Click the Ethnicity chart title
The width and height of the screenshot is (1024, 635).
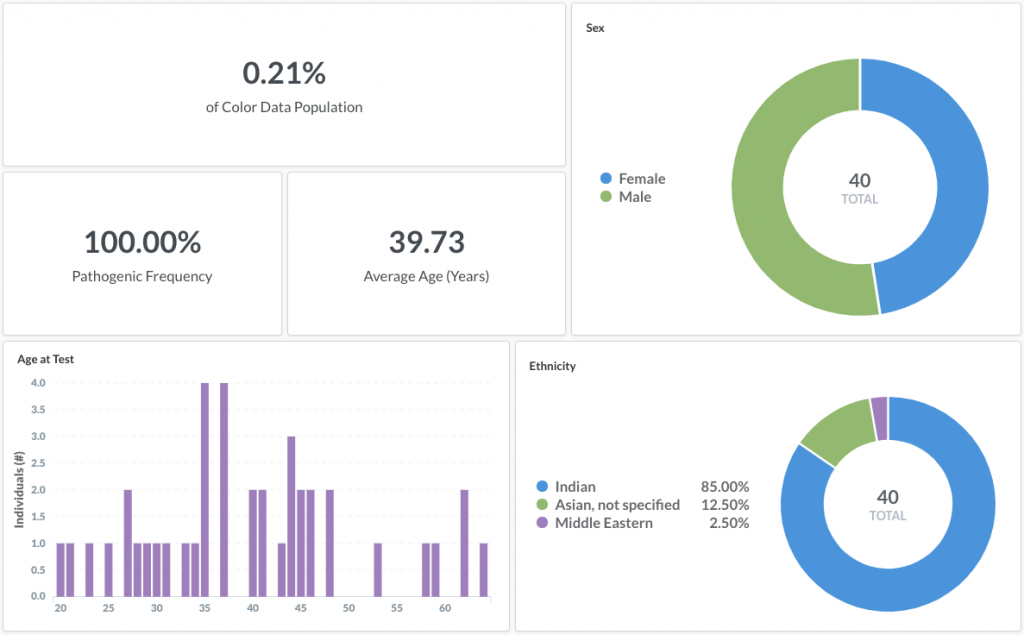point(552,366)
